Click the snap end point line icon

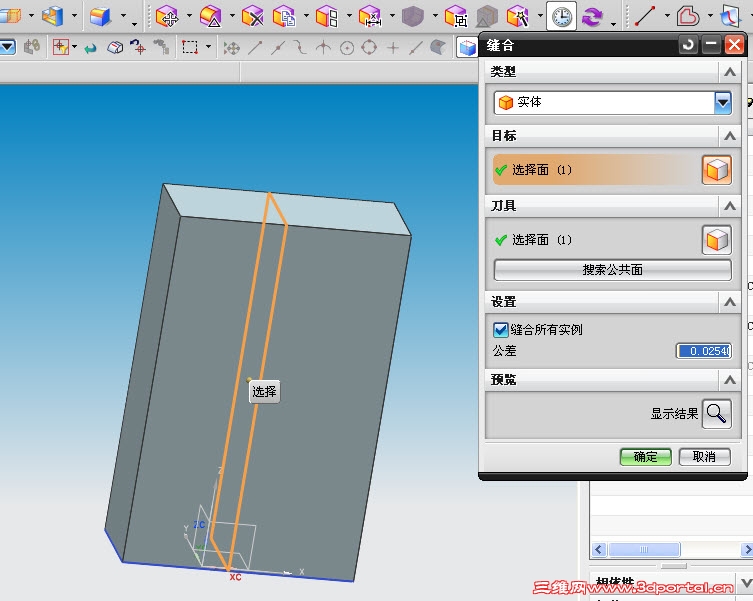[255, 47]
